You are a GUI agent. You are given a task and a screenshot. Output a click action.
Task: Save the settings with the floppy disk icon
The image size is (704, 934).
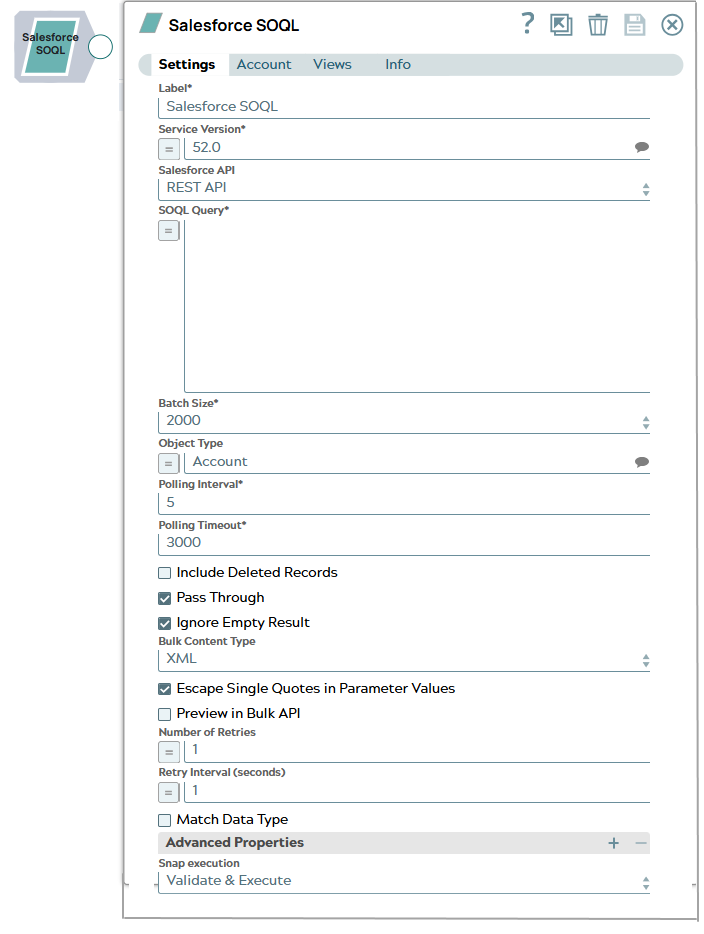634,25
